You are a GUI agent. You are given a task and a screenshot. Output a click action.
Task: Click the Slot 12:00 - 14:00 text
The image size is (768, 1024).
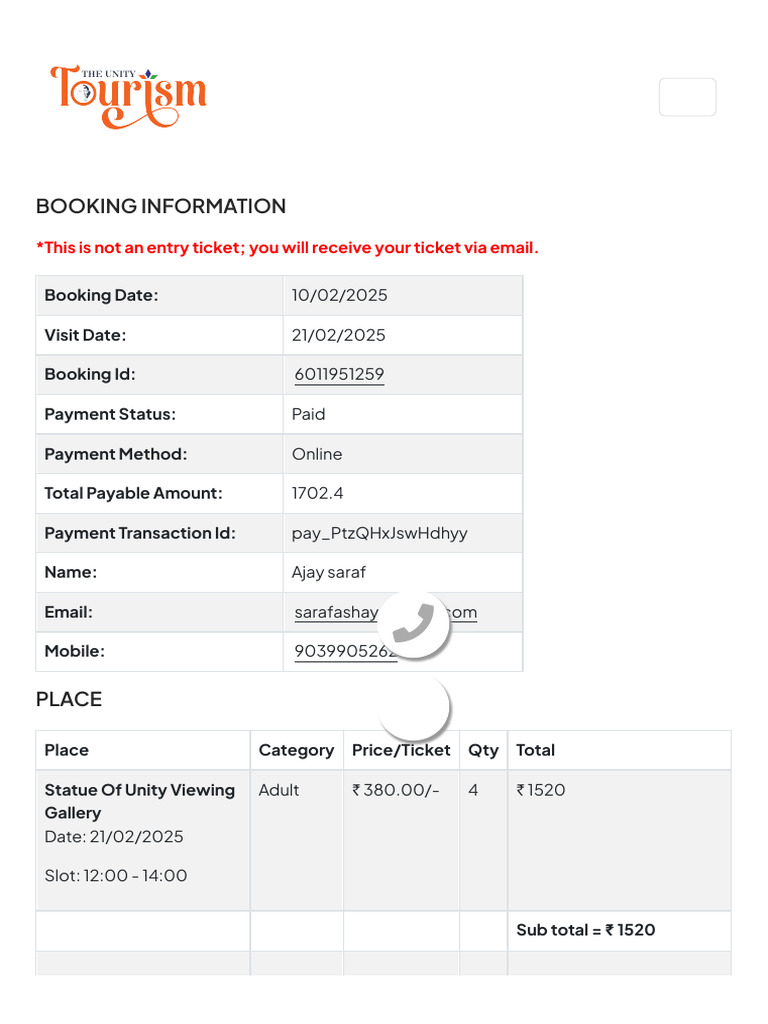coord(116,876)
